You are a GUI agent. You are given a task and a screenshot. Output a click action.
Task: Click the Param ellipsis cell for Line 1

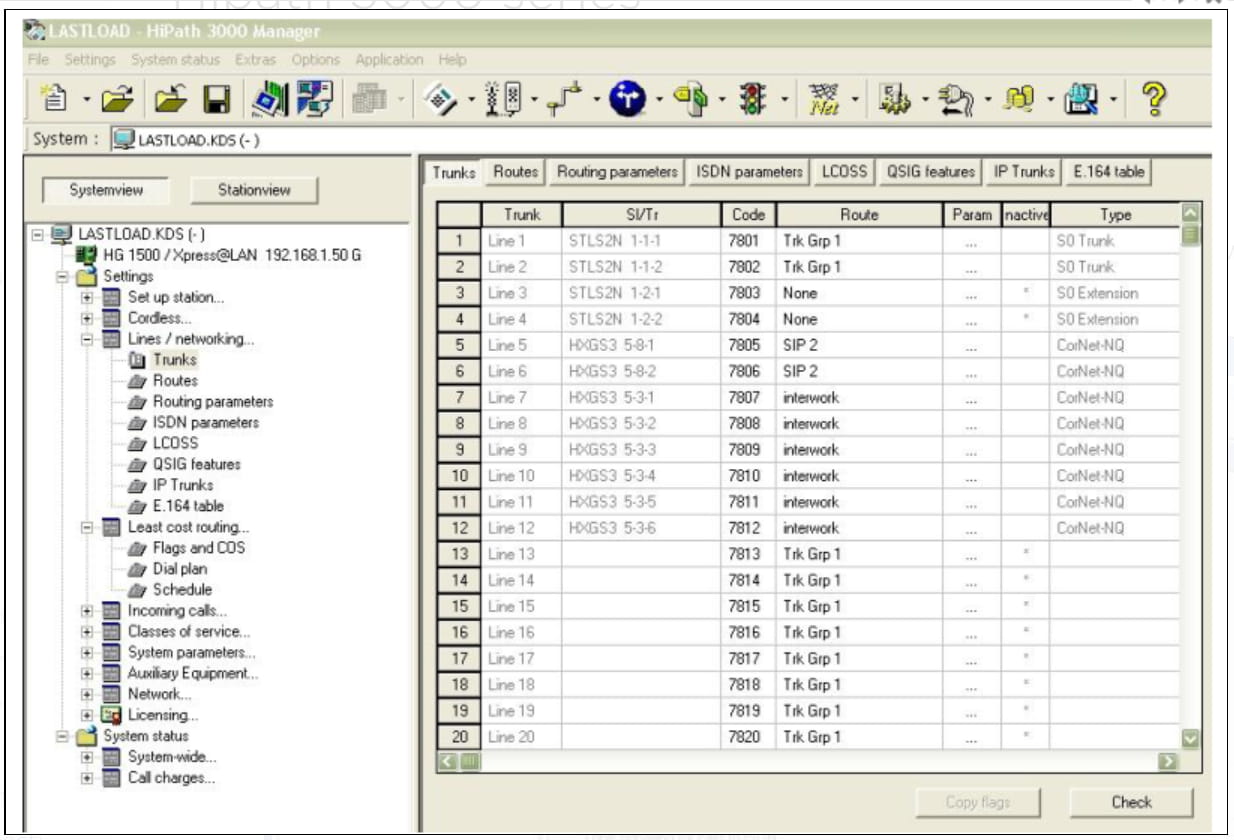[x=971, y=241]
